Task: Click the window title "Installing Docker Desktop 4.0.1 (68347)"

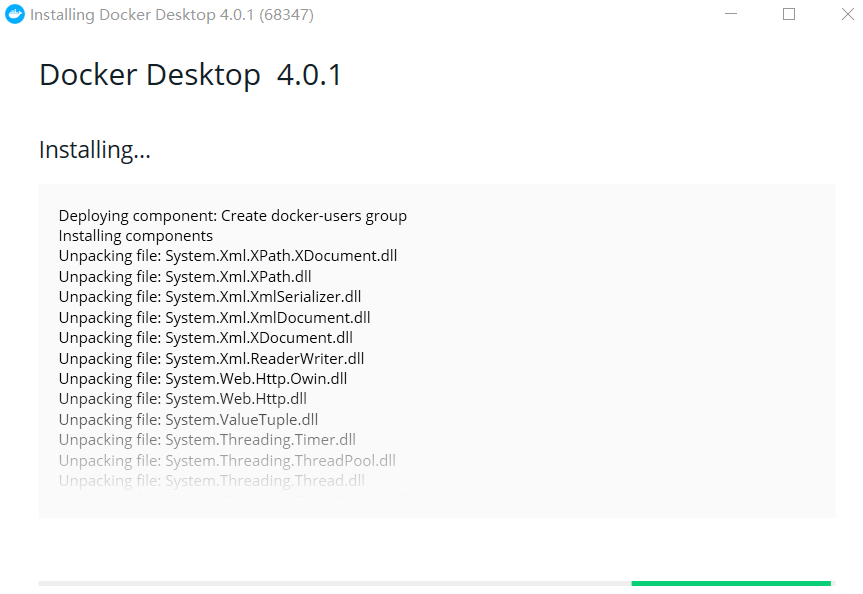Action: click(172, 15)
